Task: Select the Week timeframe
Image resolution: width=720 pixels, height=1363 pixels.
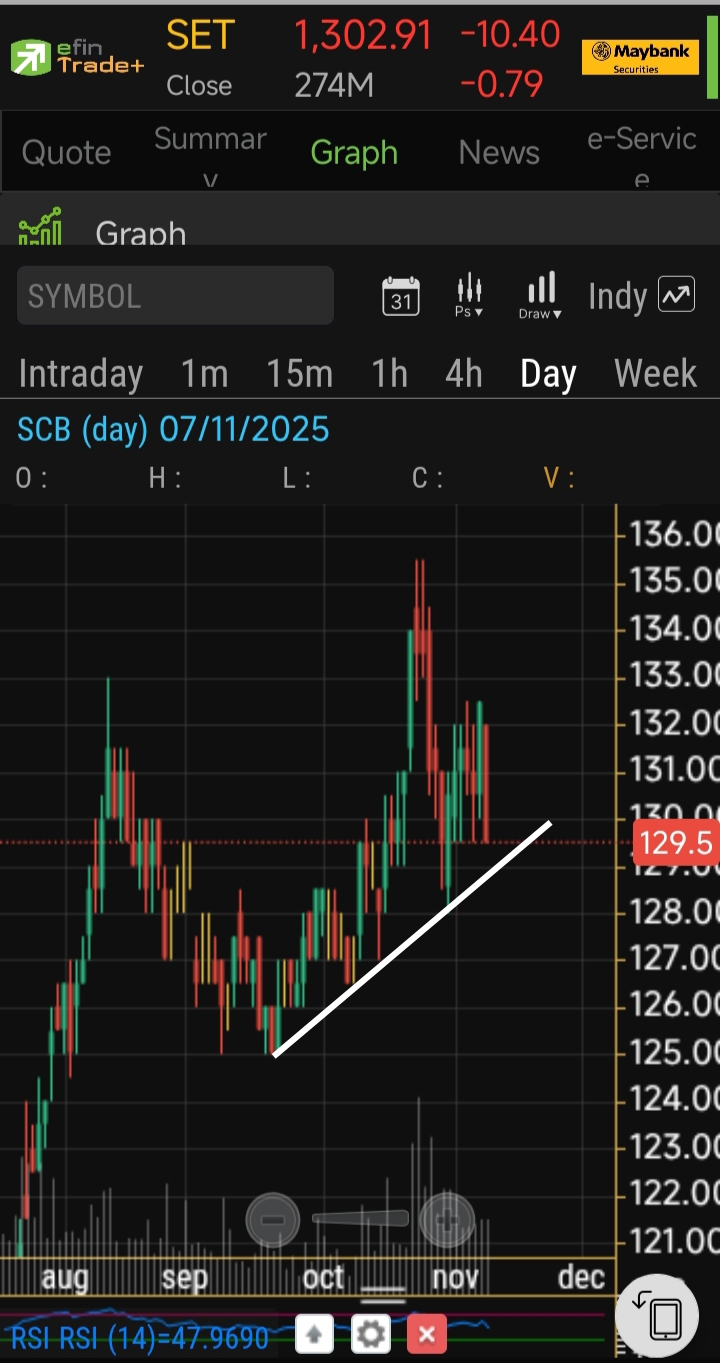Action: (x=655, y=373)
